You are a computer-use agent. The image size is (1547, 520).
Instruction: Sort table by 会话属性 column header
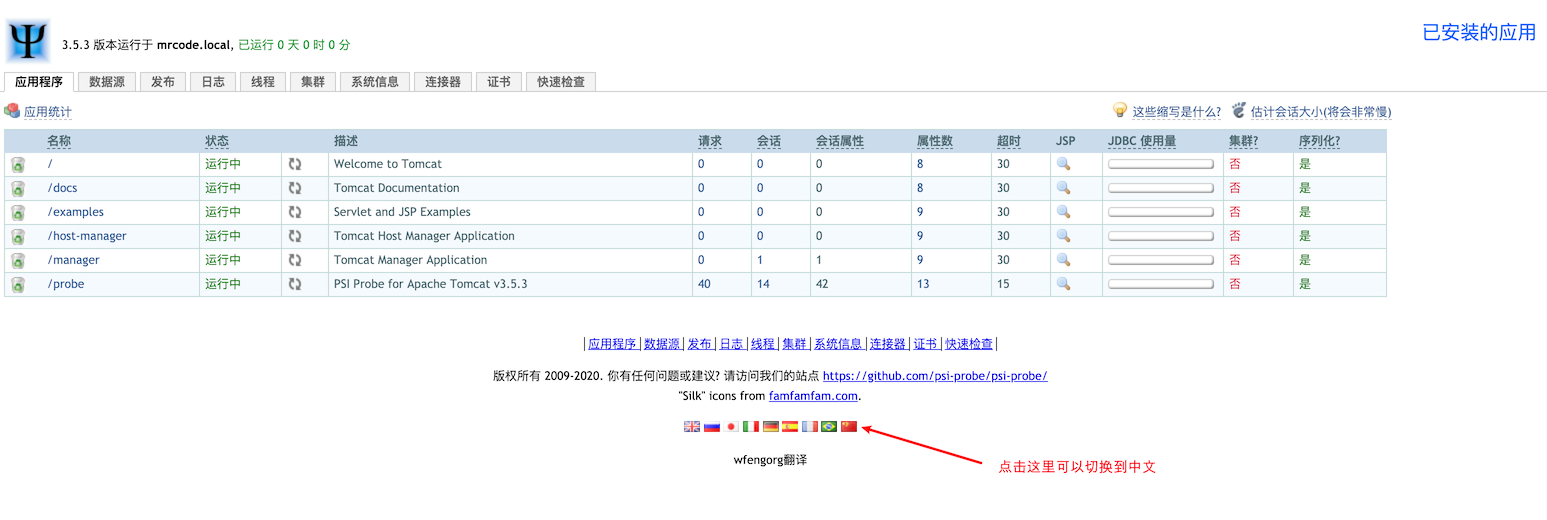tap(839, 141)
